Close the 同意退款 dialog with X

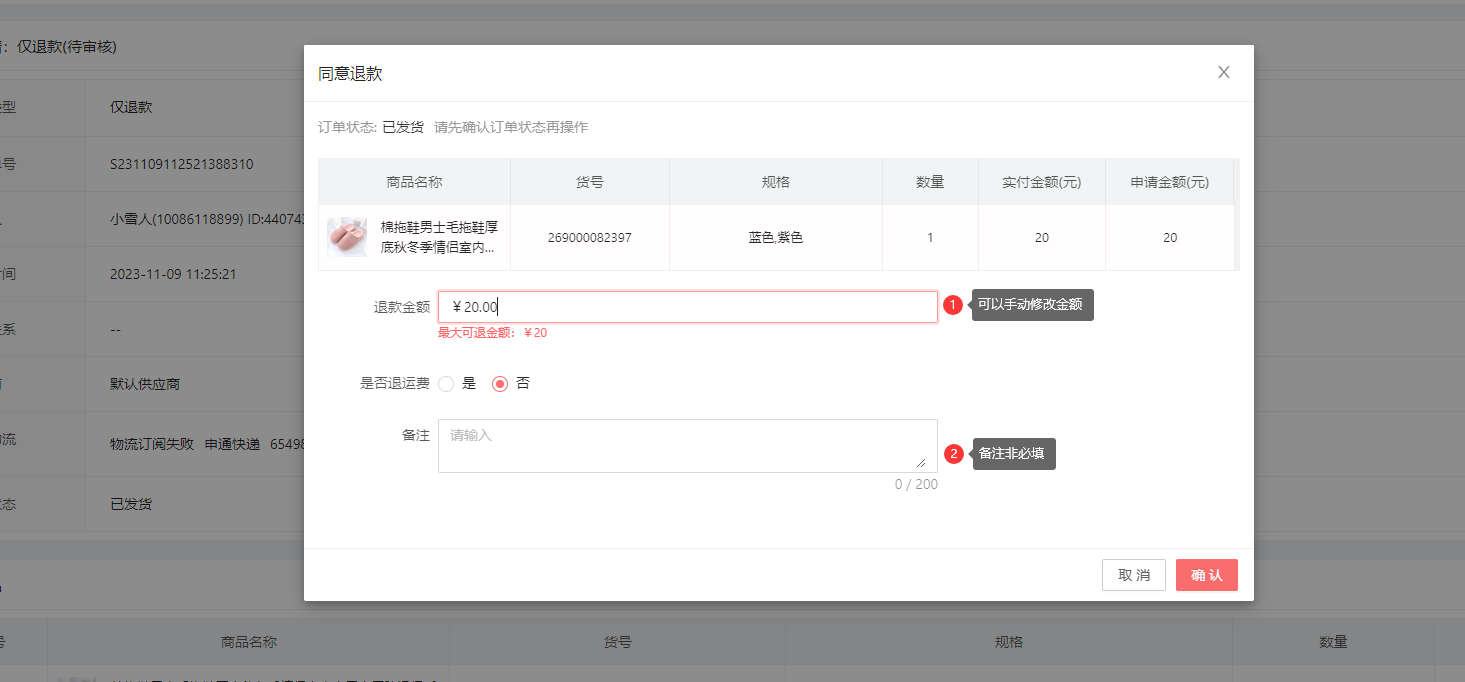(x=1223, y=72)
